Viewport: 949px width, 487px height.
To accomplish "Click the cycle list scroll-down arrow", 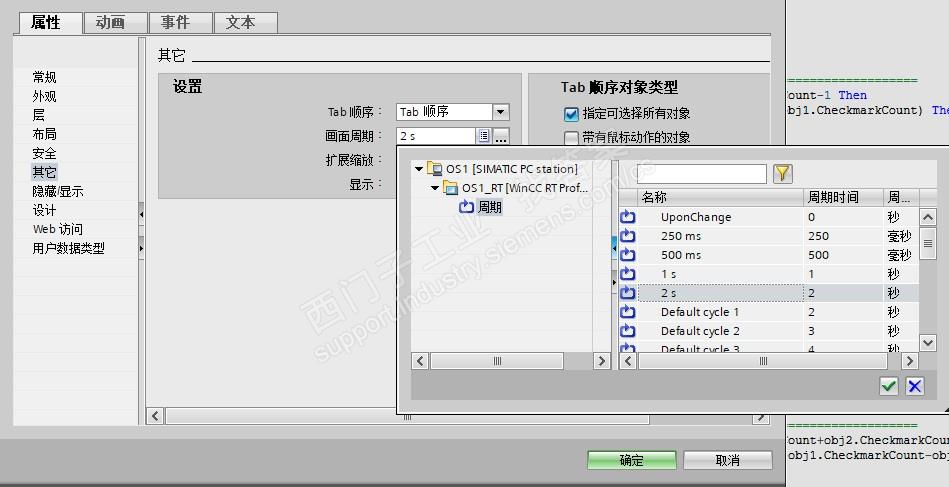I will [928, 343].
